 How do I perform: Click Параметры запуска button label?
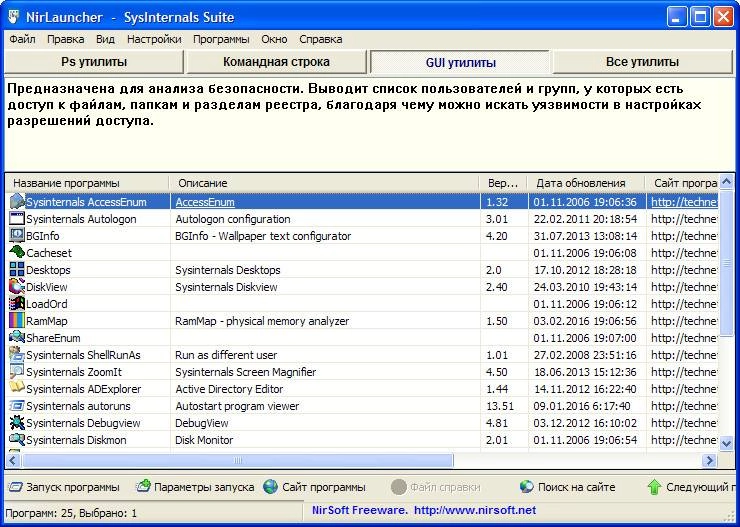click(x=204, y=487)
